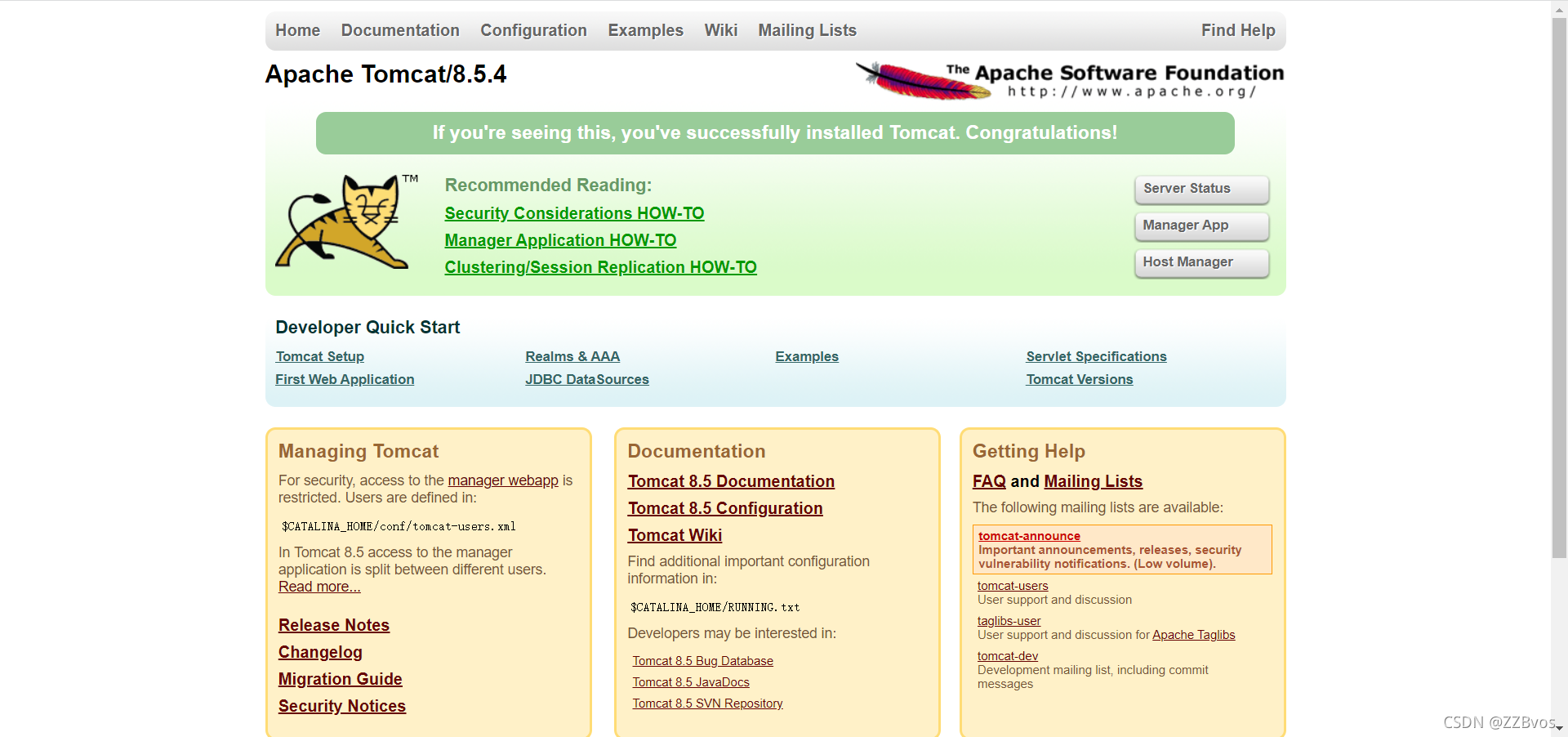Visit the JDBC DataSources link
1568x737 pixels.
pos(587,379)
